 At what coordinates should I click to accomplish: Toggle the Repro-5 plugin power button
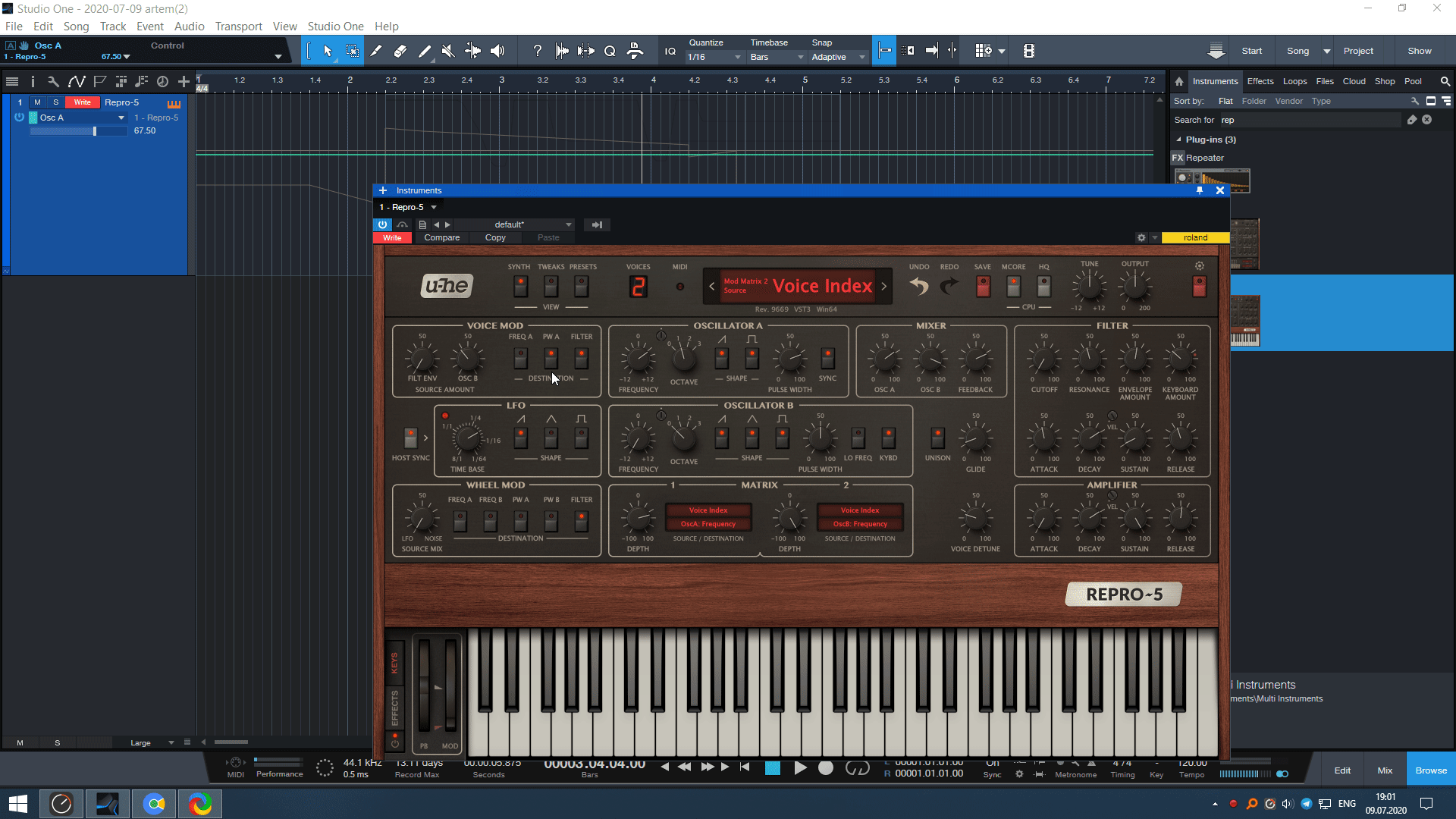point(382,224)
